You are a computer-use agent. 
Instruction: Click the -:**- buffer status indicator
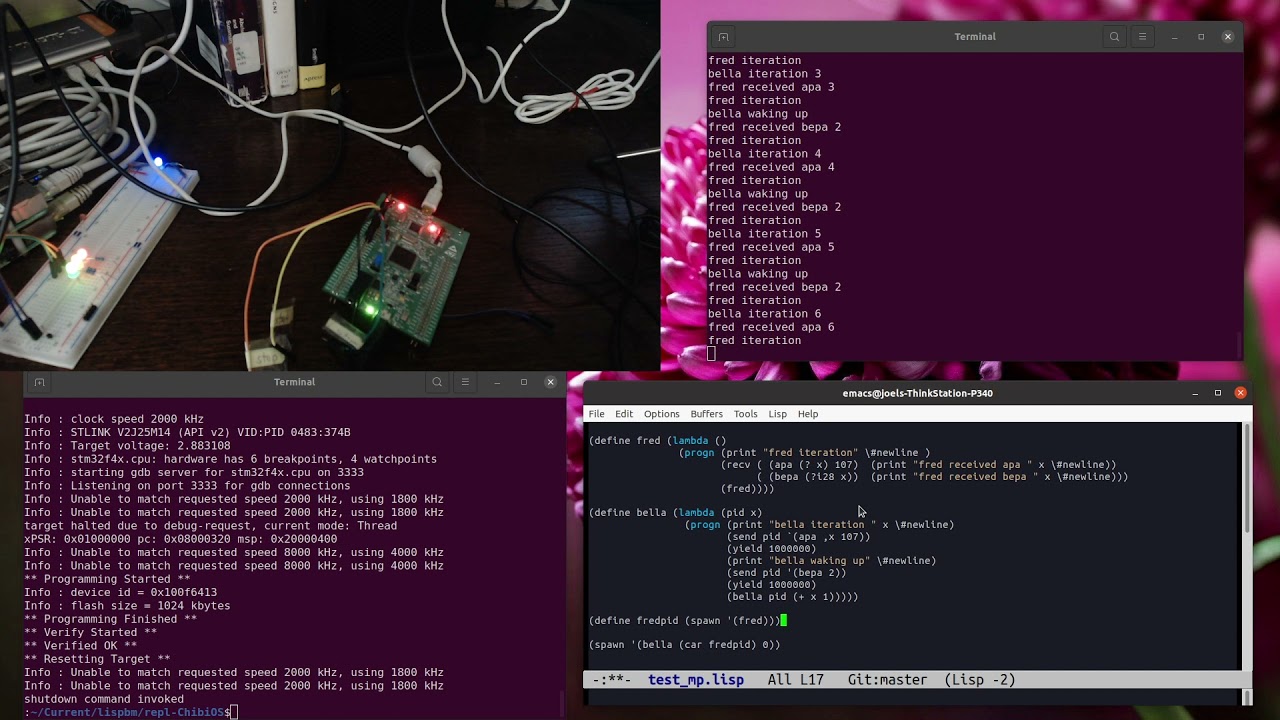click(612, 680)
